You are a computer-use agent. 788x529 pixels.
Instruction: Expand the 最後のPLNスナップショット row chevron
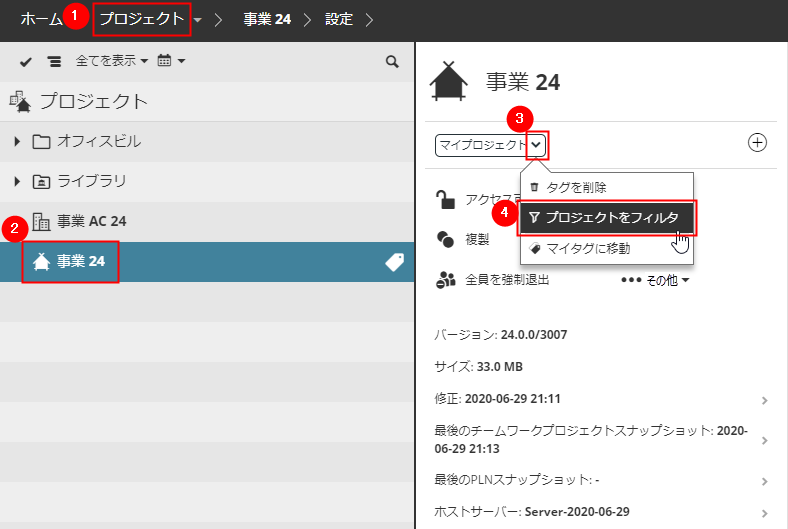[x=764, y=482]
